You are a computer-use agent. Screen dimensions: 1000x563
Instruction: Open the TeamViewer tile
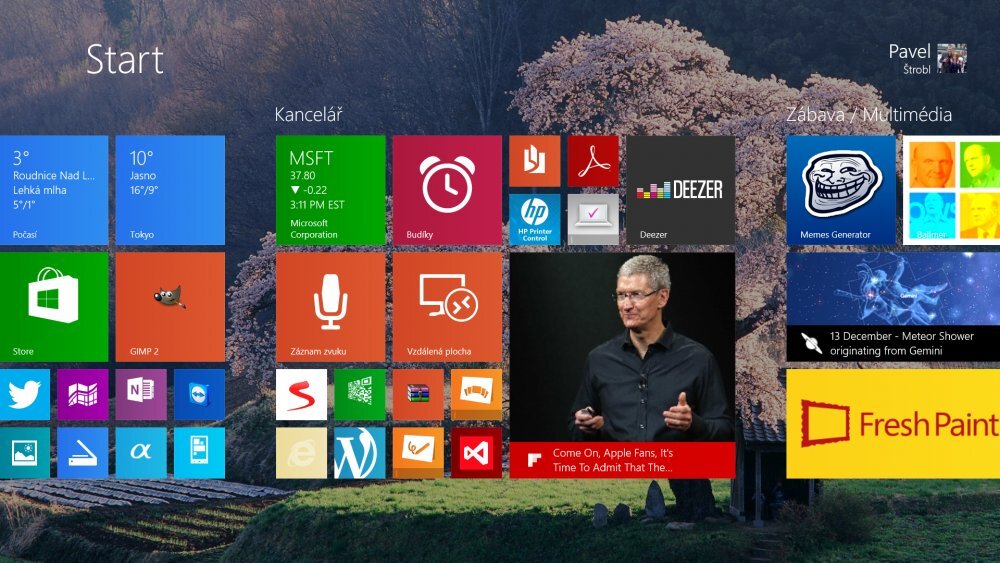tap(199, 394)
